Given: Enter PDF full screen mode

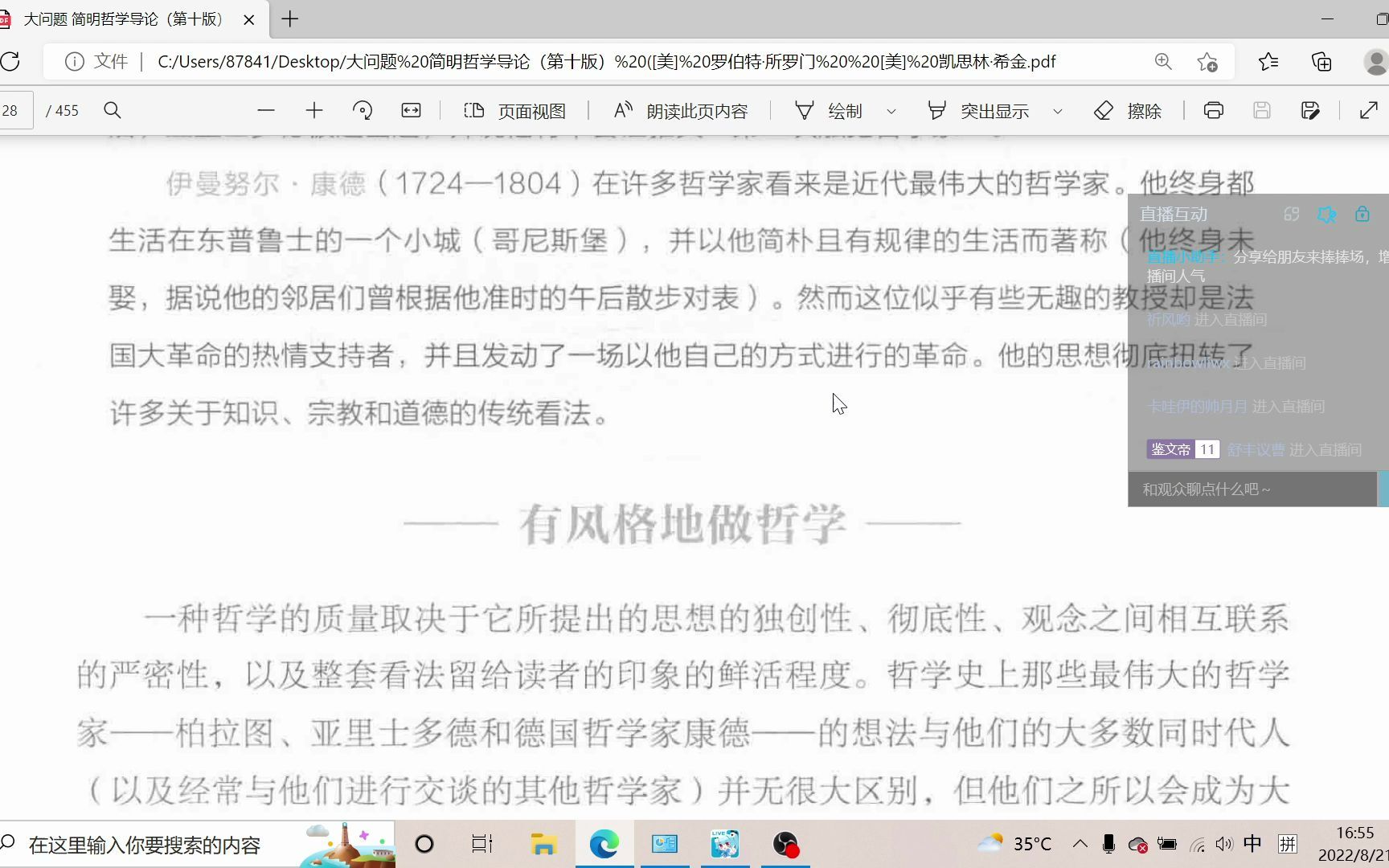Looking at the screenshot, I should point(1368,111).
